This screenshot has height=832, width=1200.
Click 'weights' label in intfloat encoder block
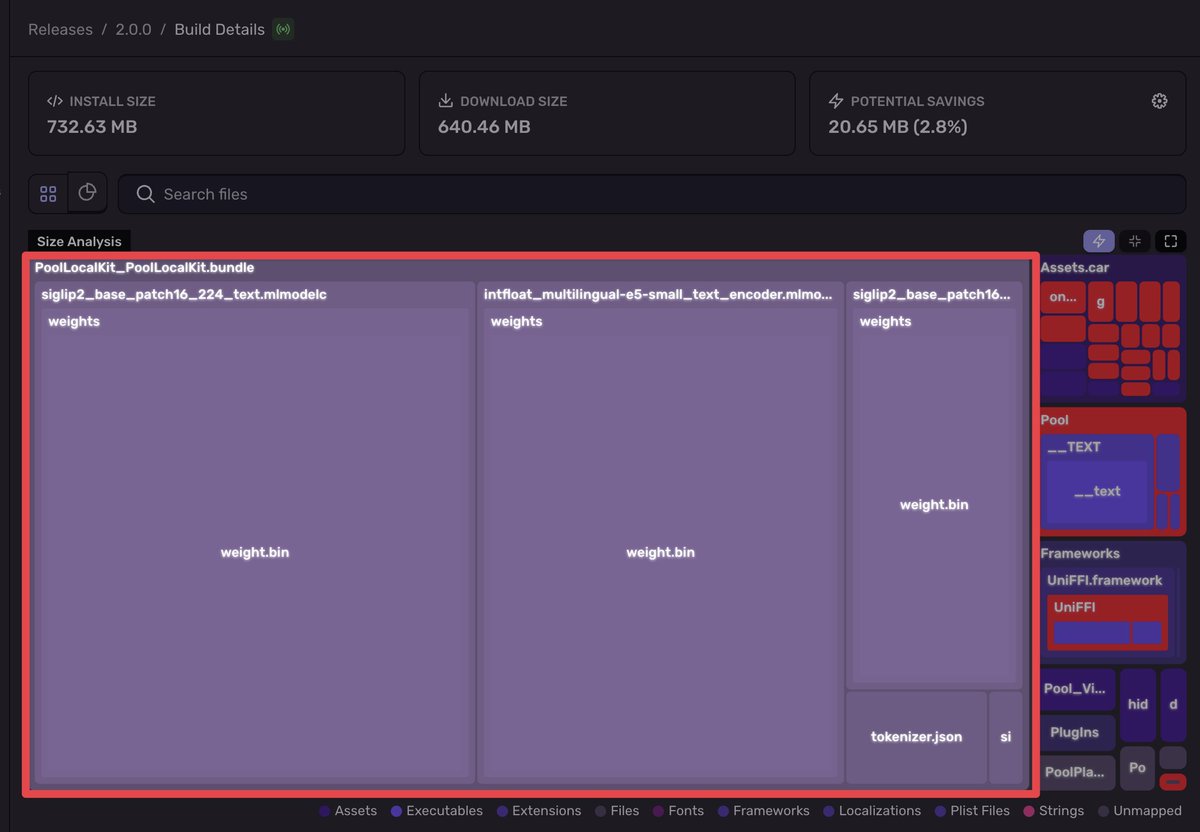pos(517,322)
